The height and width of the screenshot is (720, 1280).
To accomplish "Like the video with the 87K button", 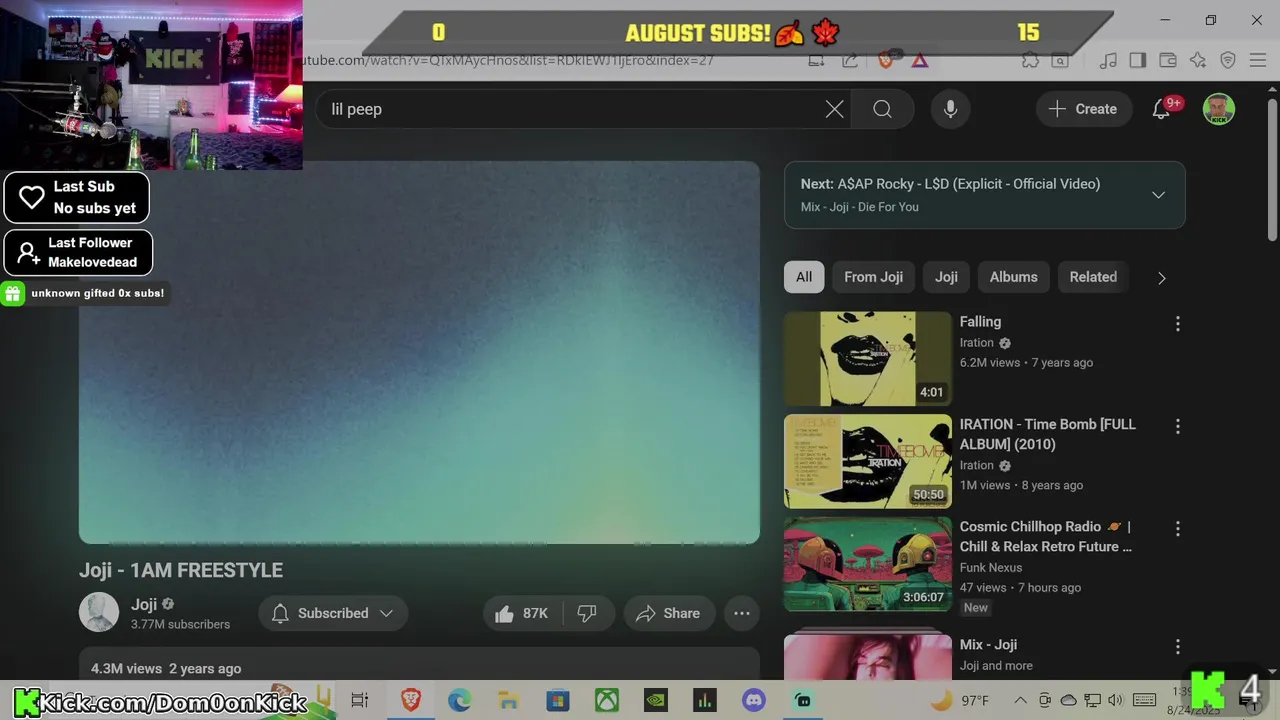I will click(x=522, y=613).
